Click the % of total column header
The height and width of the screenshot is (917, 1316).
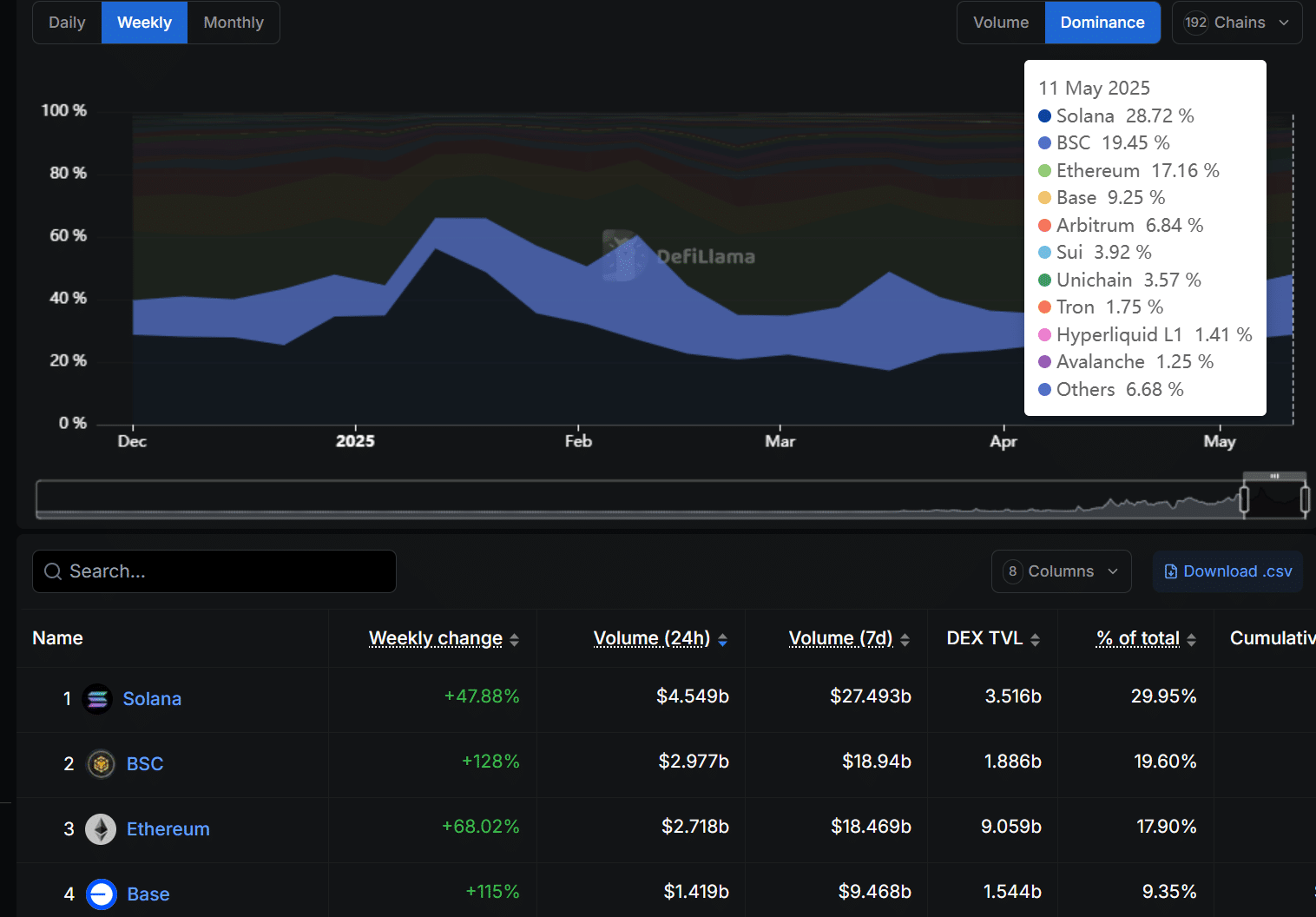(1138, 638)
